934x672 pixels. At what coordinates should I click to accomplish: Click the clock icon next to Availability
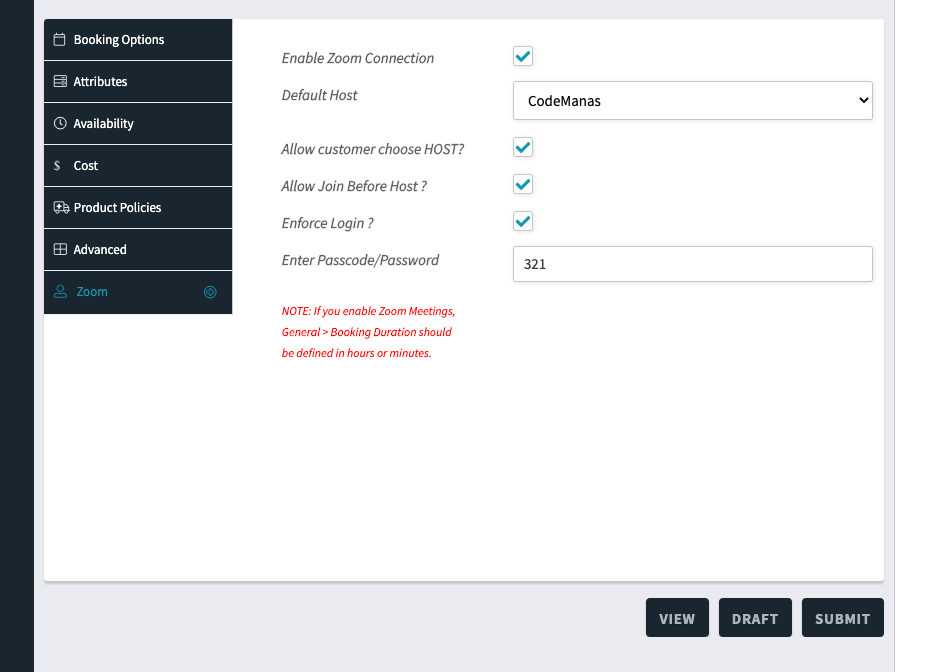pyautogui.click(x=60, y=124)
